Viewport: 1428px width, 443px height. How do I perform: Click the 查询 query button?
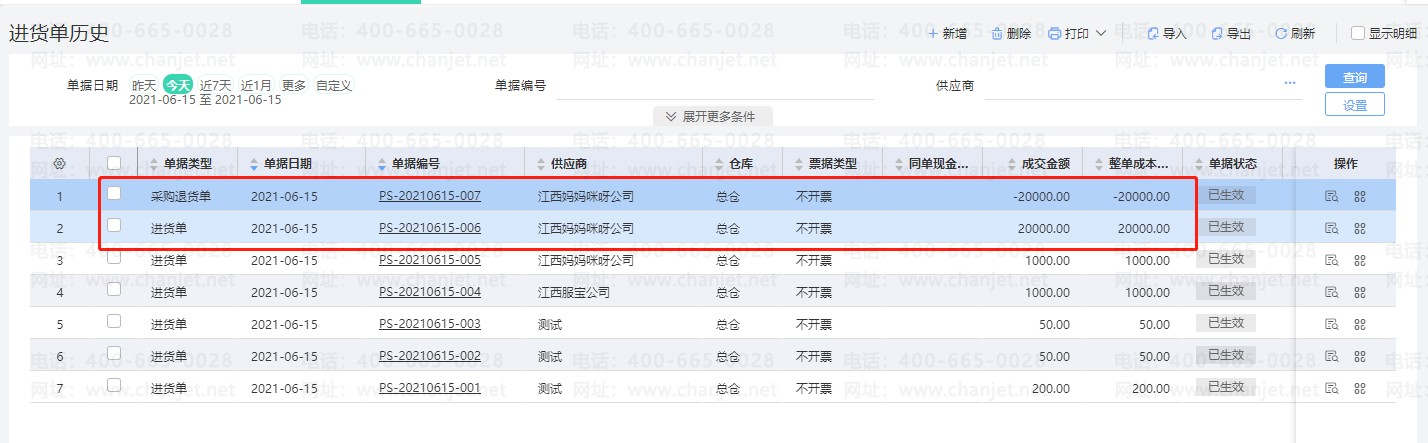click(x=1355, y=77)
